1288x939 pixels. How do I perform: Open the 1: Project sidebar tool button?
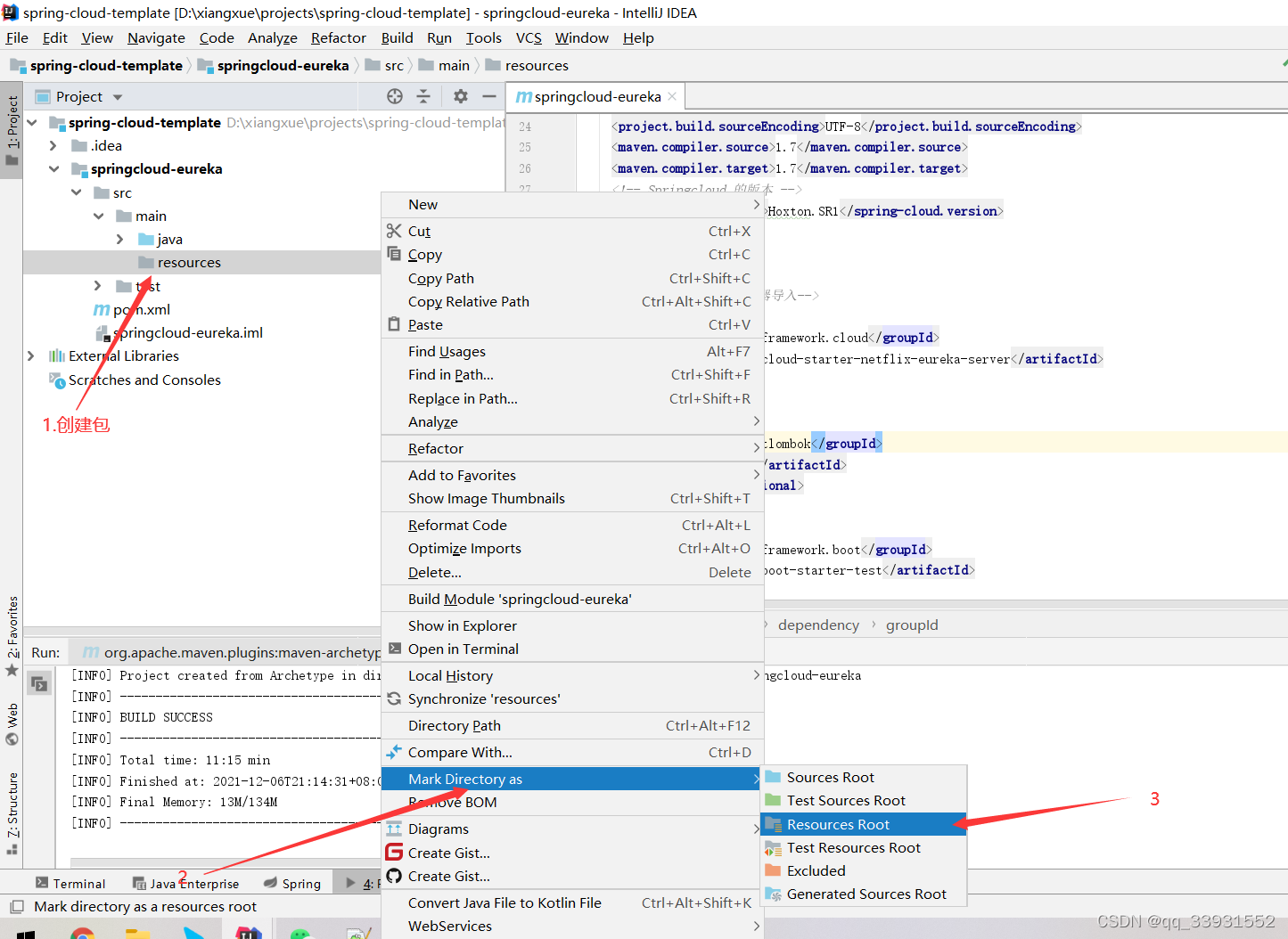click(x=12, y=130)
